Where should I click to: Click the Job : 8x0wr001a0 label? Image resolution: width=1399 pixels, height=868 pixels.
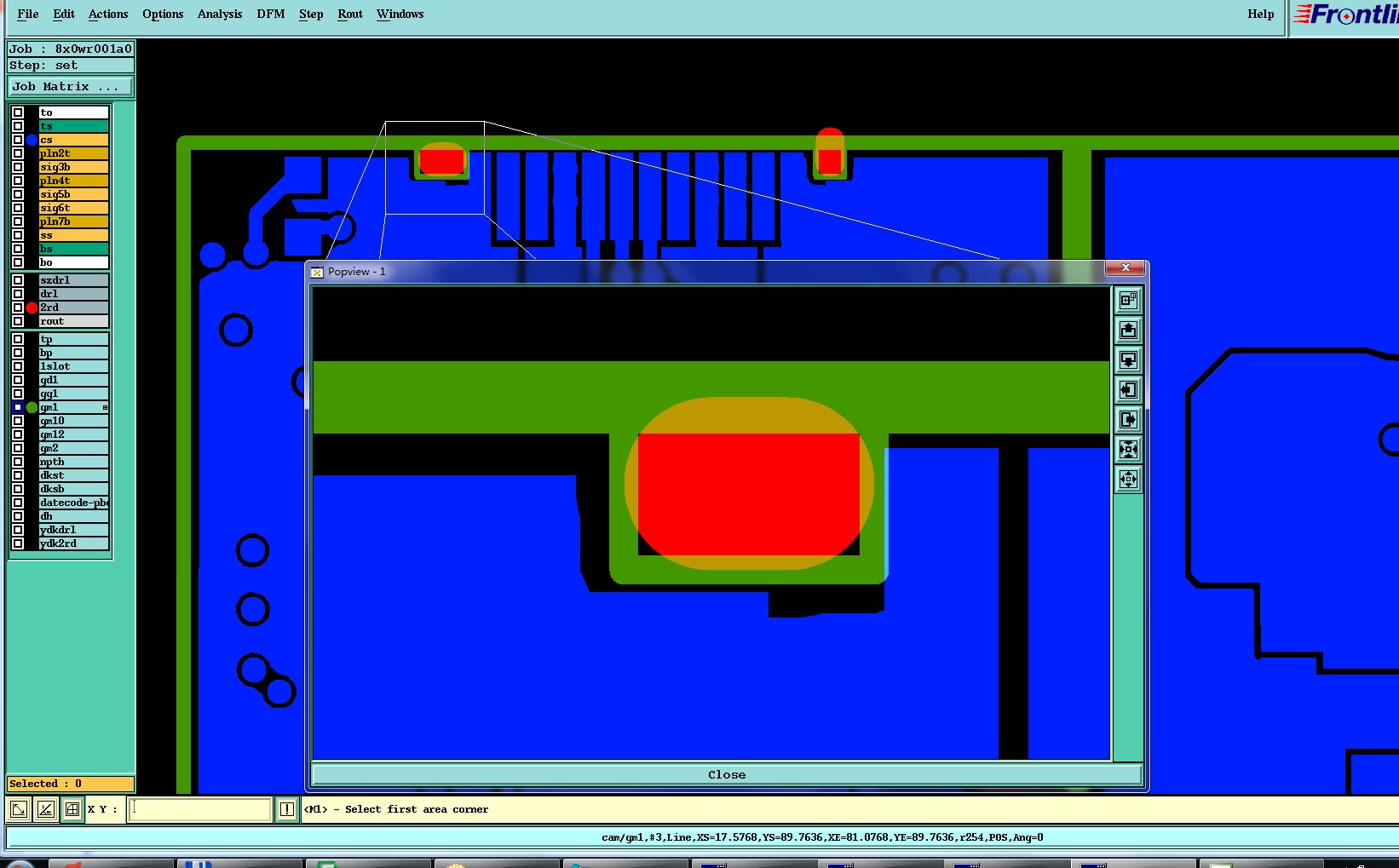[x=71, y=49]
